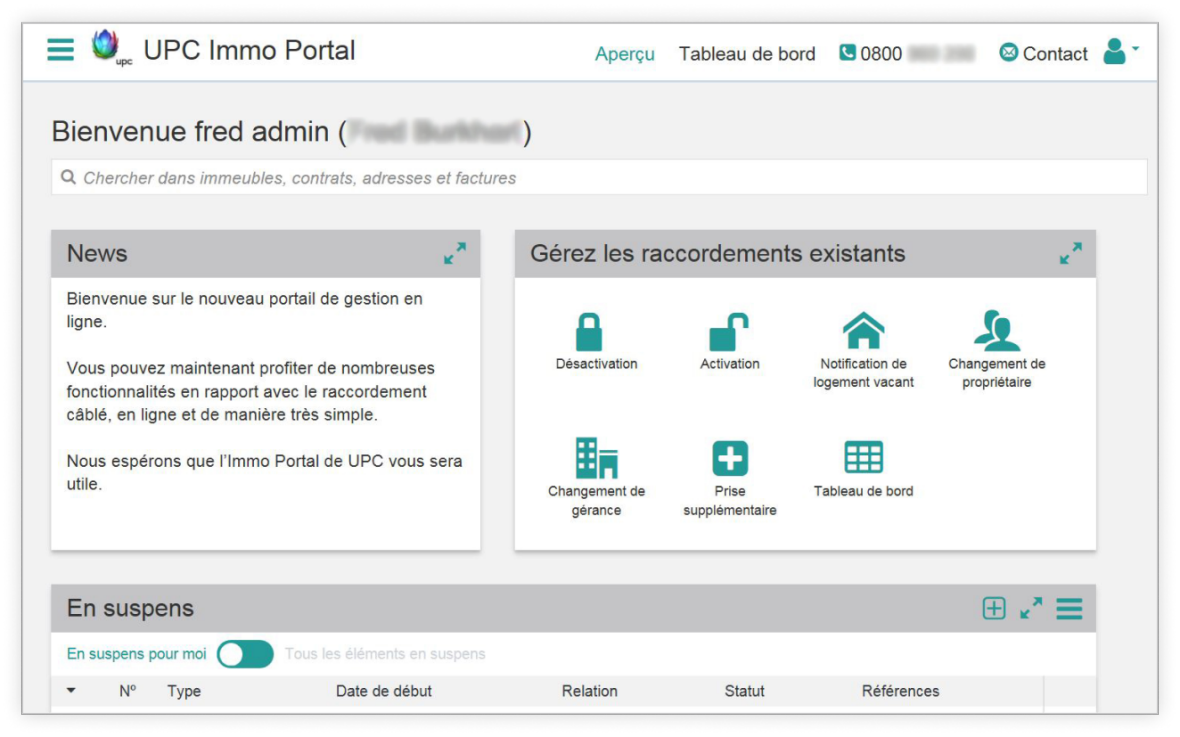1180x737 pixels.
Task: Open Changement de gérance building icon
Action: (596, 458)
